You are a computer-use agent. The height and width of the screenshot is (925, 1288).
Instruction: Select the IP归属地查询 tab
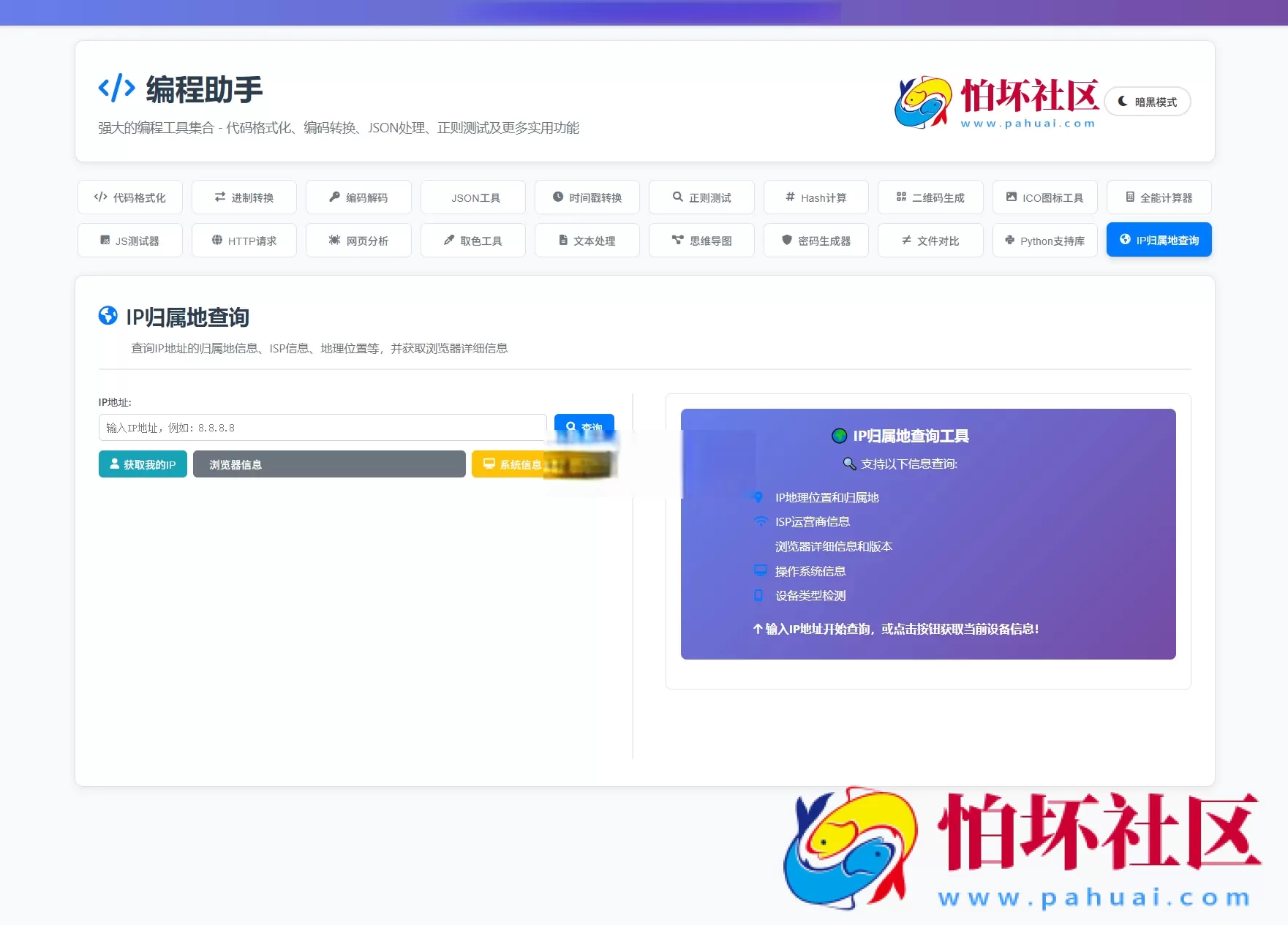pos(1159,239)
